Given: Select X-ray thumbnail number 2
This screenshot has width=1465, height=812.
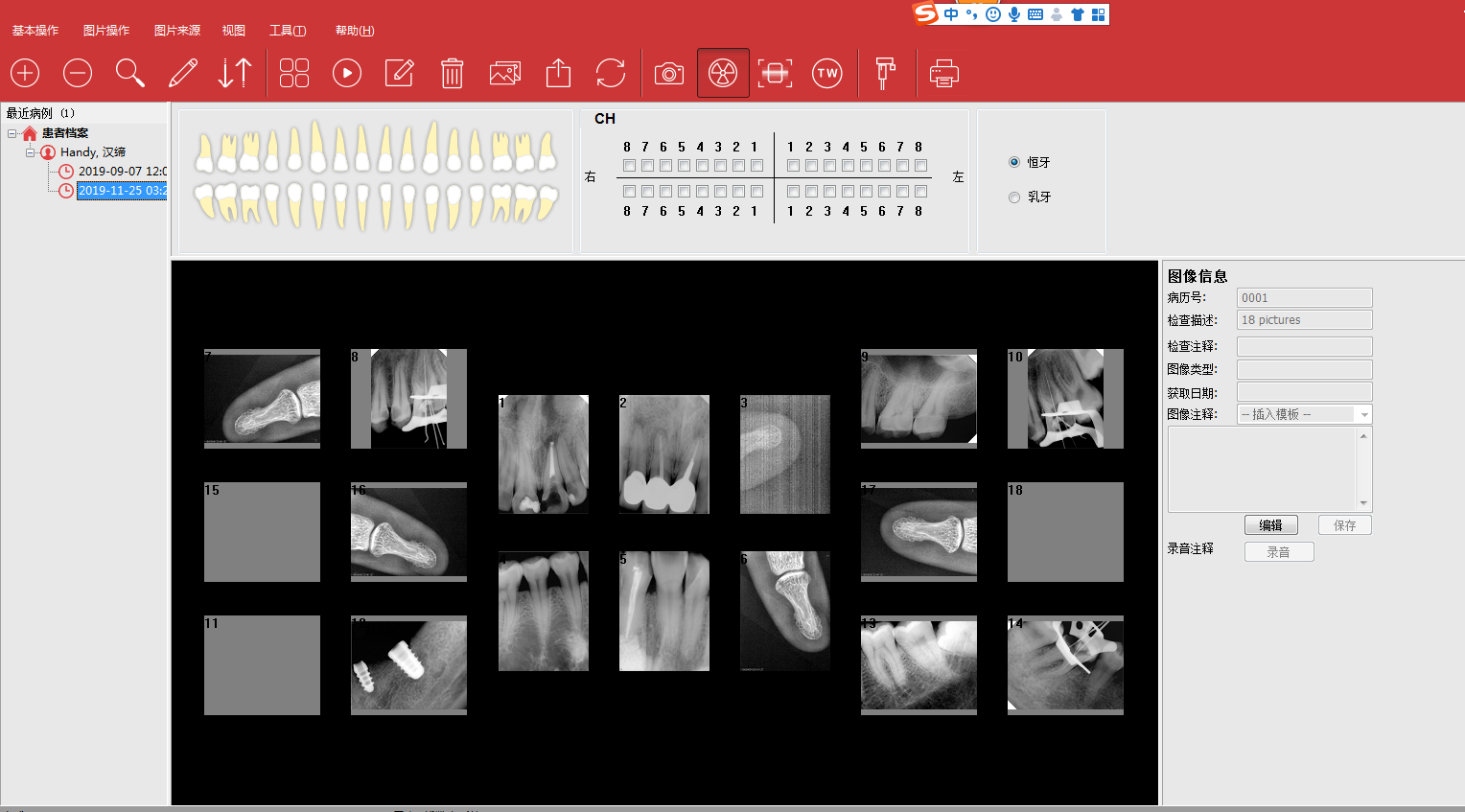Looking at the screenshot, I should pos(664,454).
